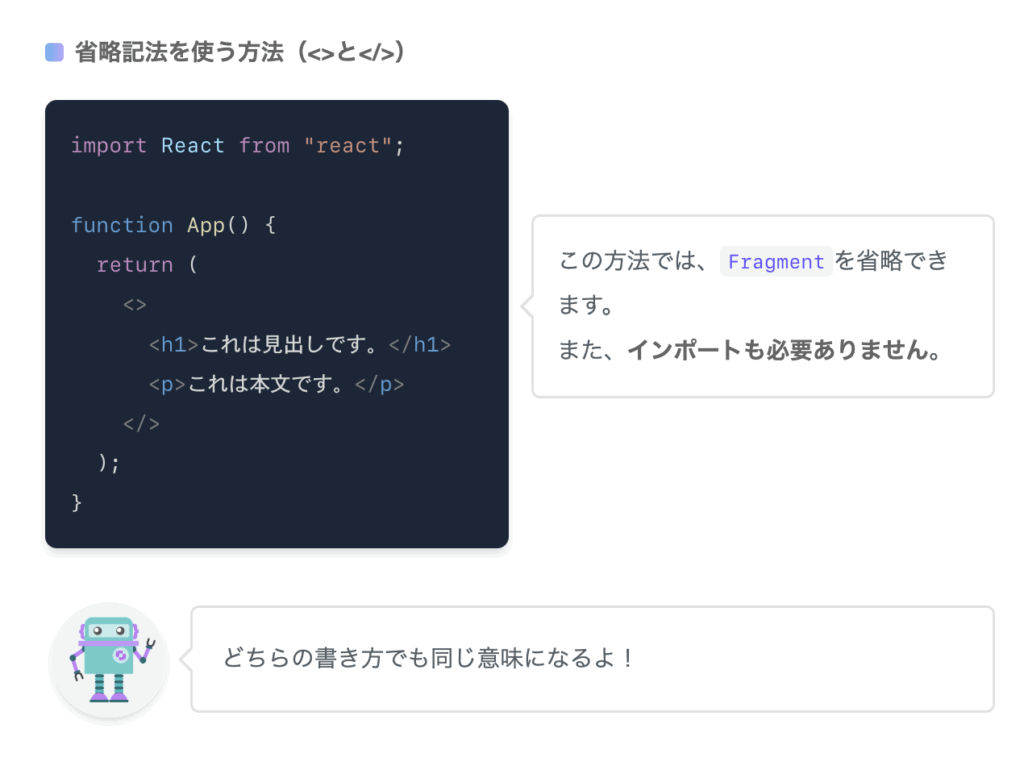Click the import React code line
Viewport: 1024px width, 774px height.
pyautogui.click(x=238, y=145)
